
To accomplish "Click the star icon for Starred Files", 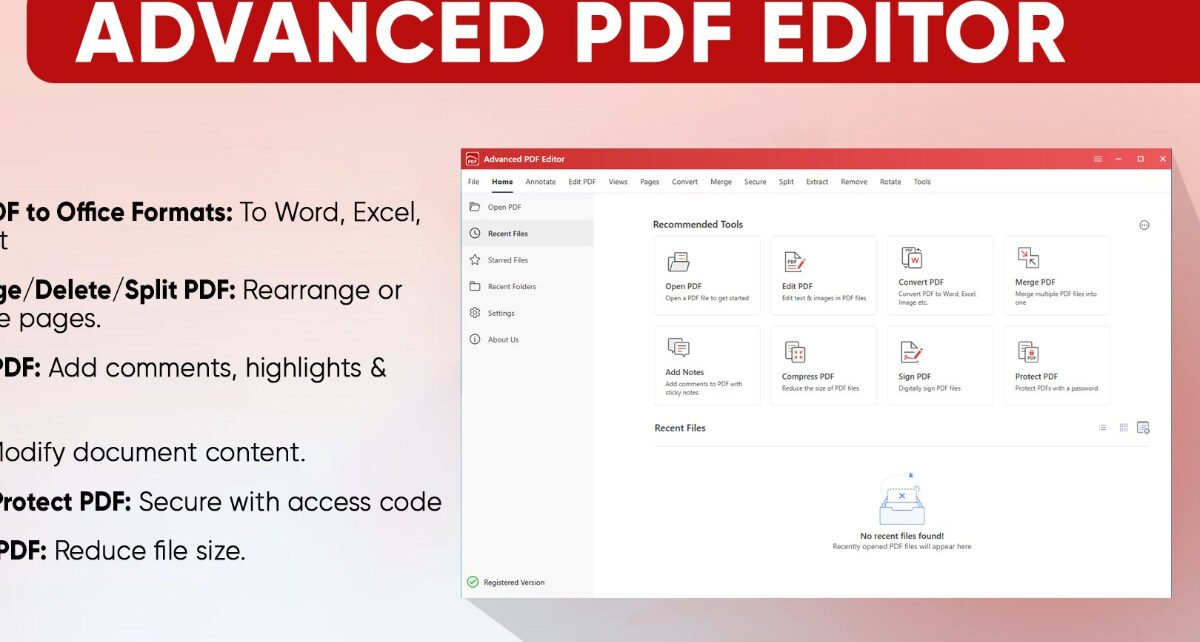I will [x=475, y=260].
